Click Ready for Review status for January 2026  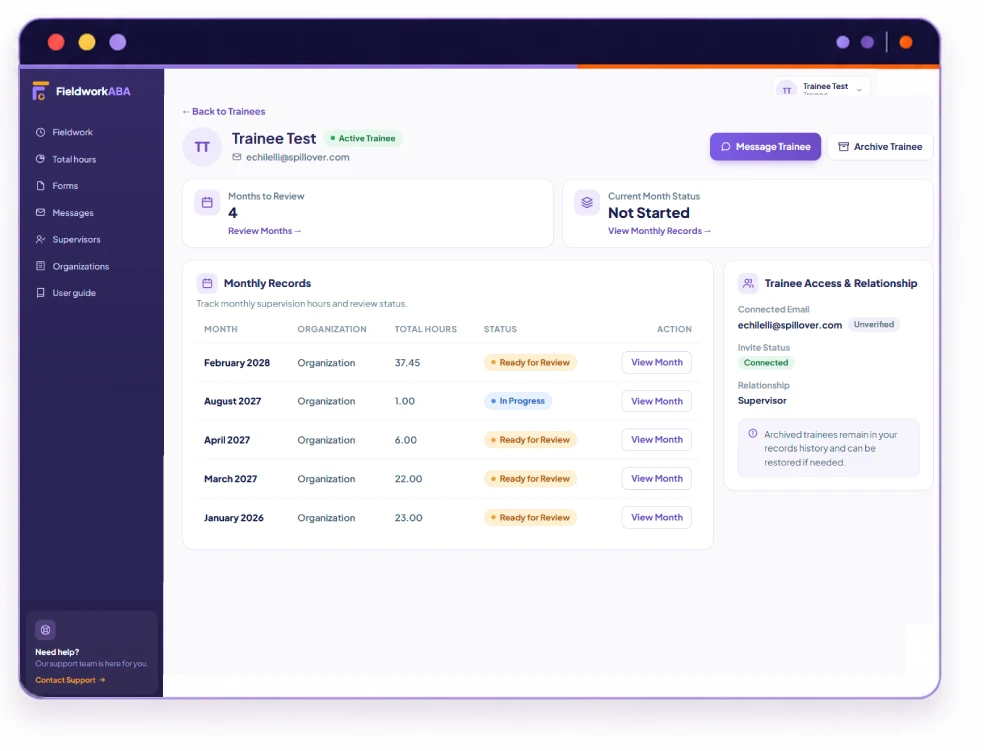530,518
